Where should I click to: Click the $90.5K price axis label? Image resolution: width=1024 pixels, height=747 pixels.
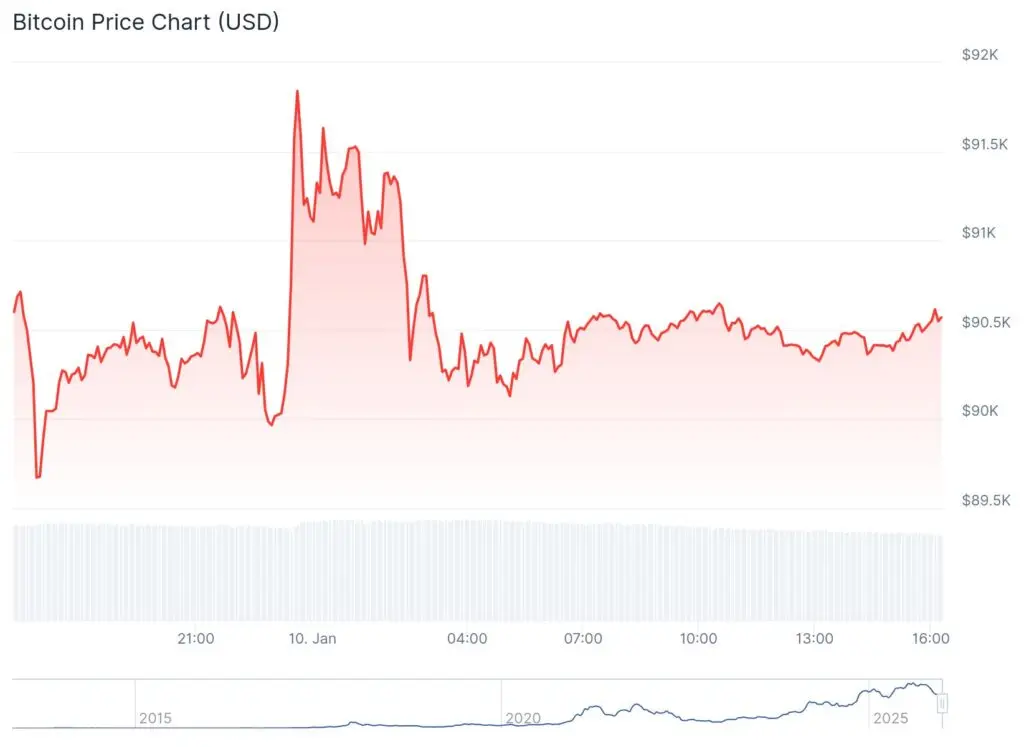985,322
